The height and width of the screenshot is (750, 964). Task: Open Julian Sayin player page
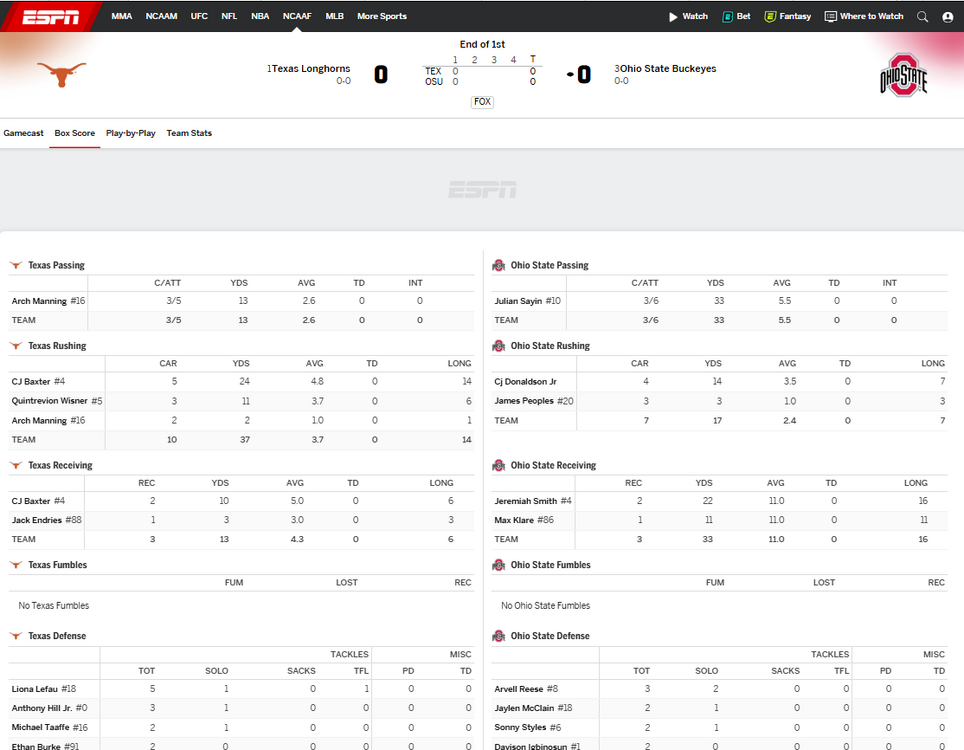tap(519, 301)
